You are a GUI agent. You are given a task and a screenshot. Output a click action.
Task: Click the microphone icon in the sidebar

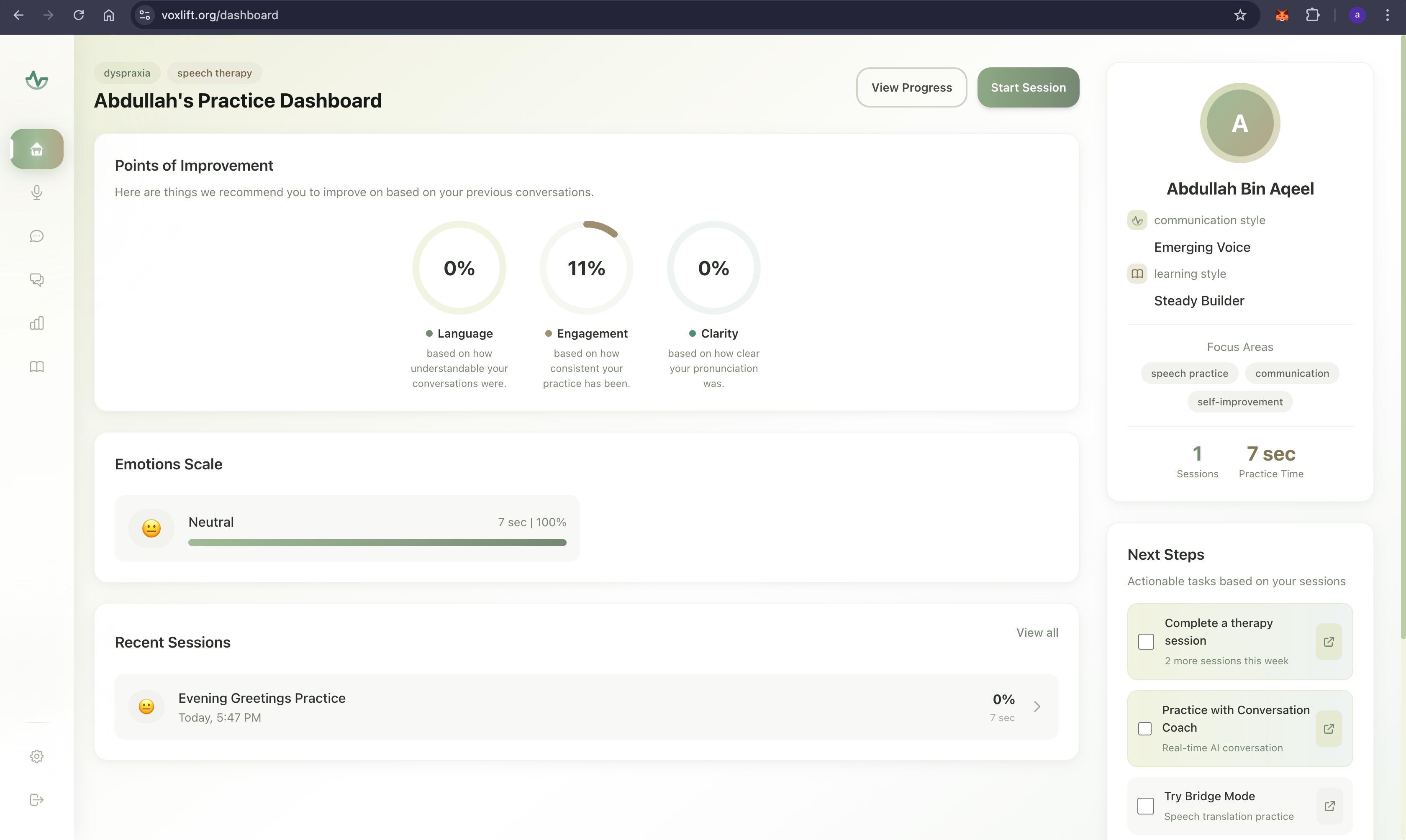coord(37,192)
